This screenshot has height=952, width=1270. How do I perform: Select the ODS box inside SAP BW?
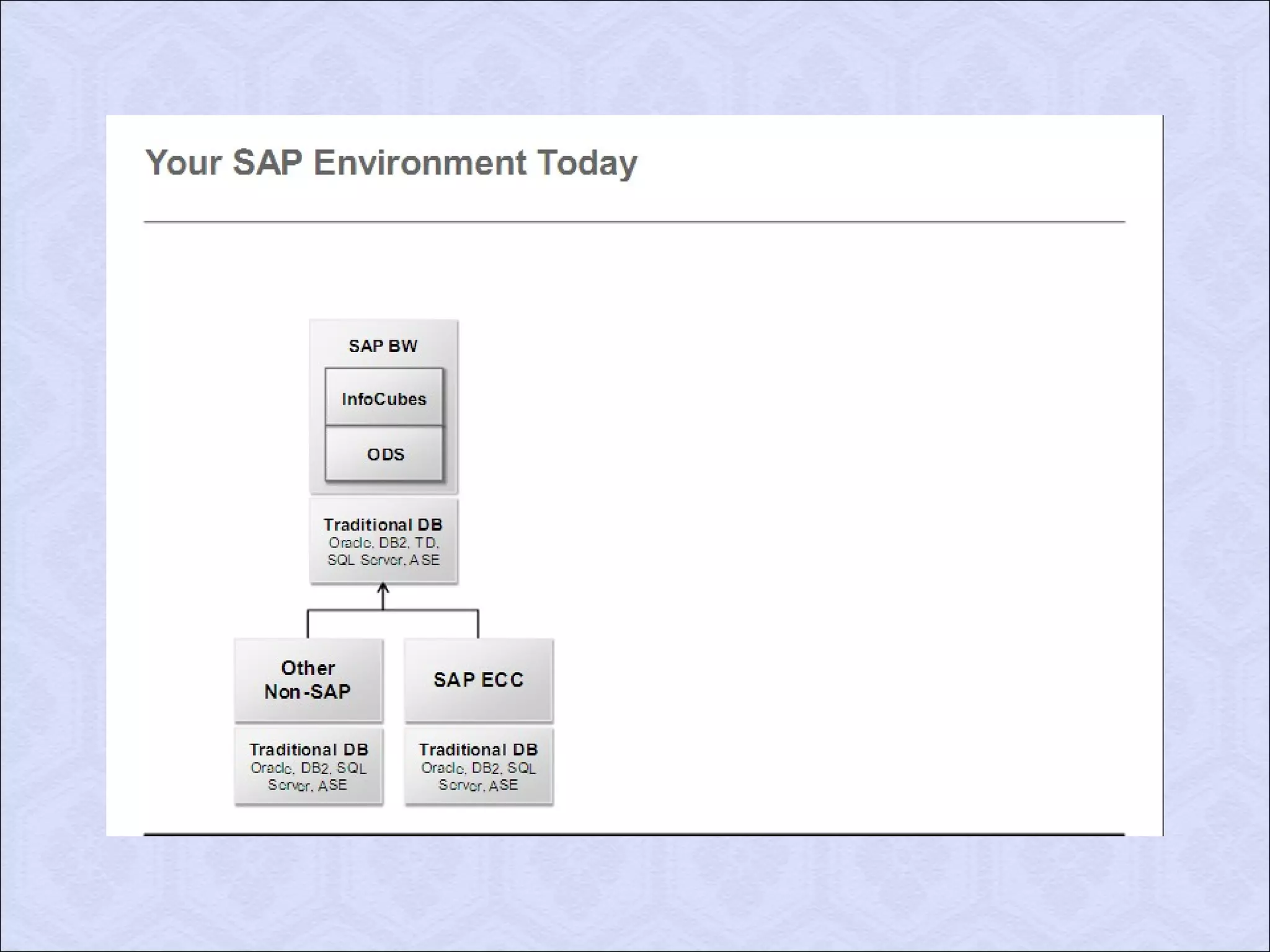384,454
